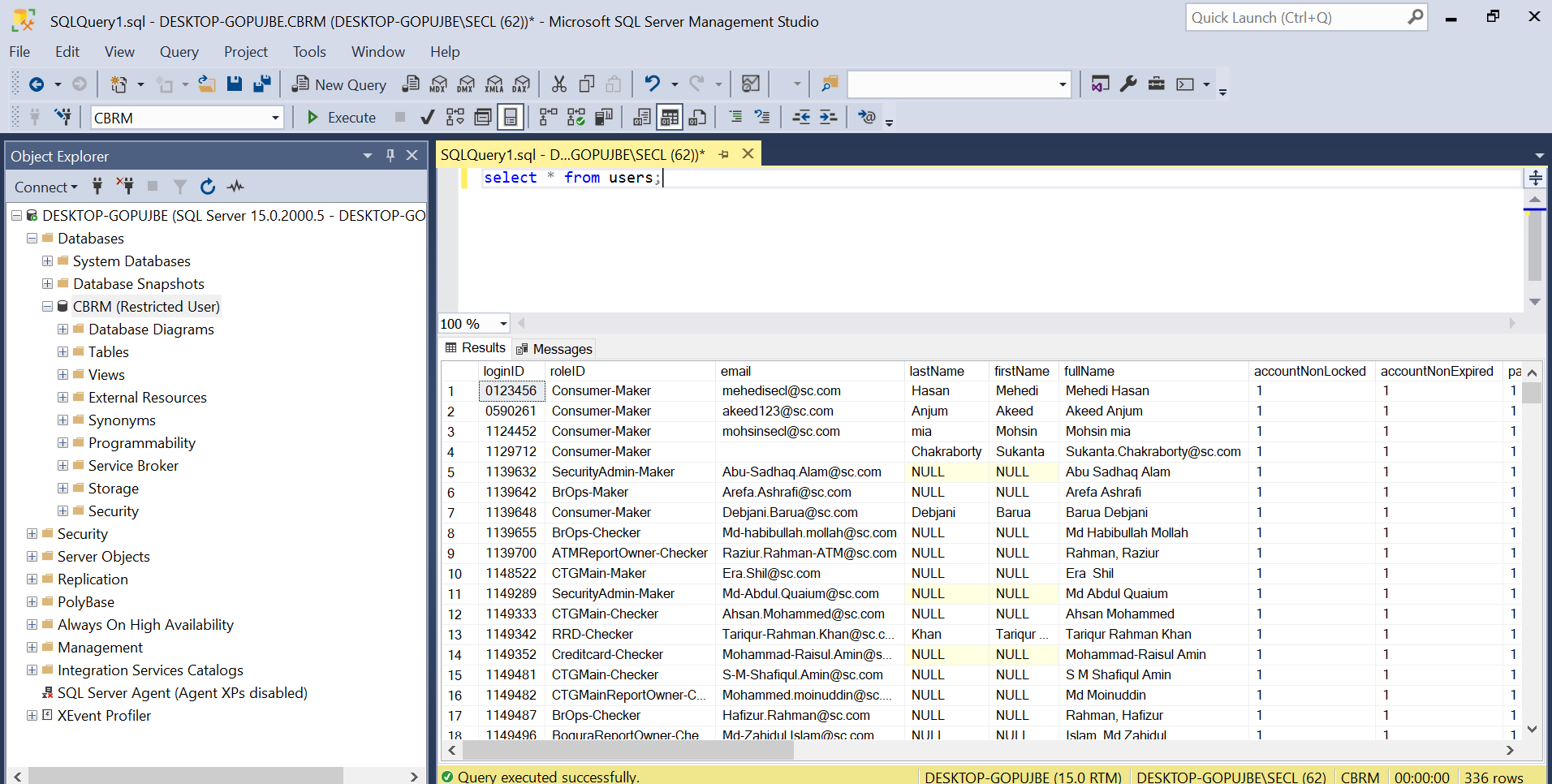
Task: Click the Comment out selected lines icon
Action: coord(735,118)
